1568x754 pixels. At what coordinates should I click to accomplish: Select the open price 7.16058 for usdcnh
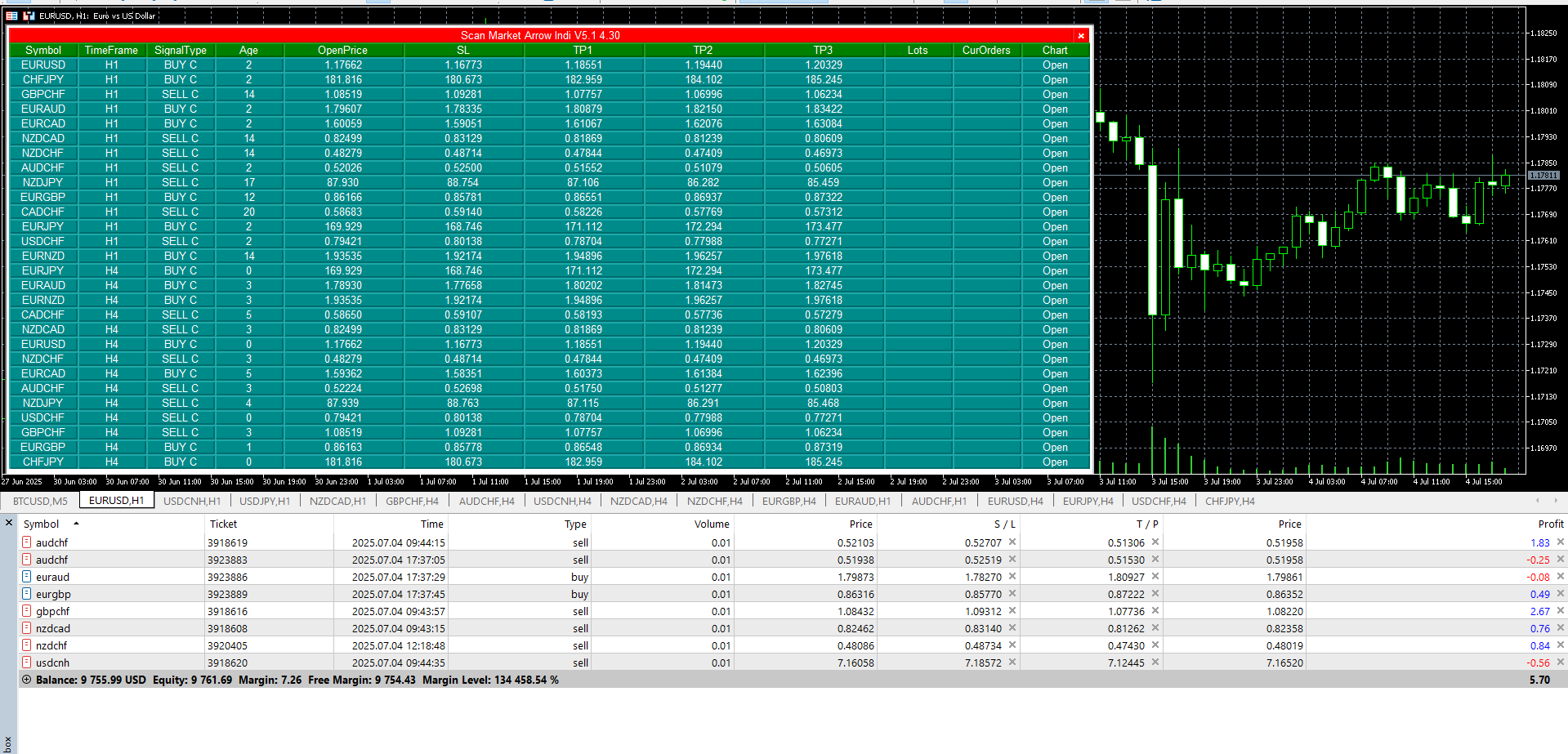(855, 663)
